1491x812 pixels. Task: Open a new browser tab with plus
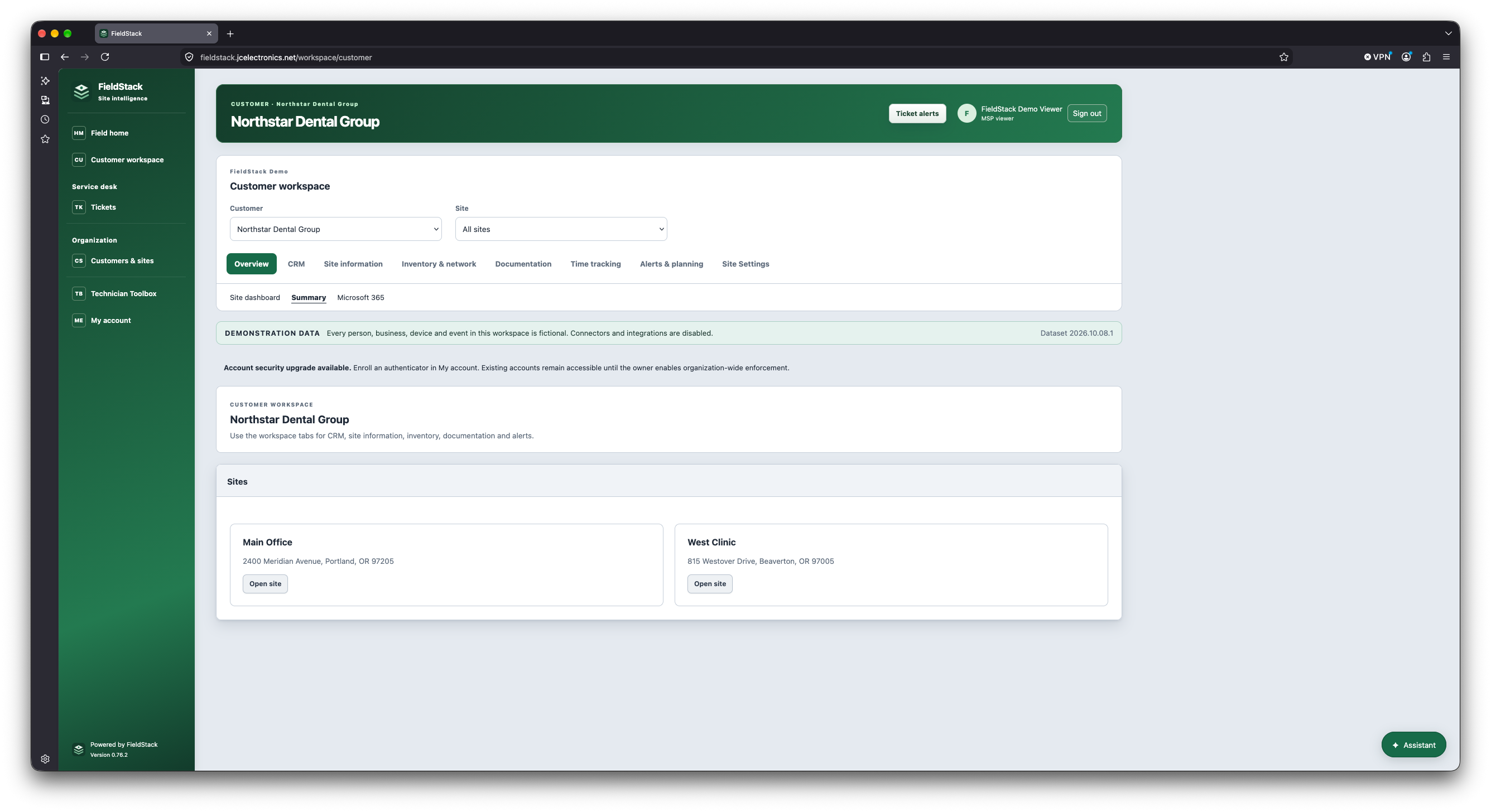230,33
